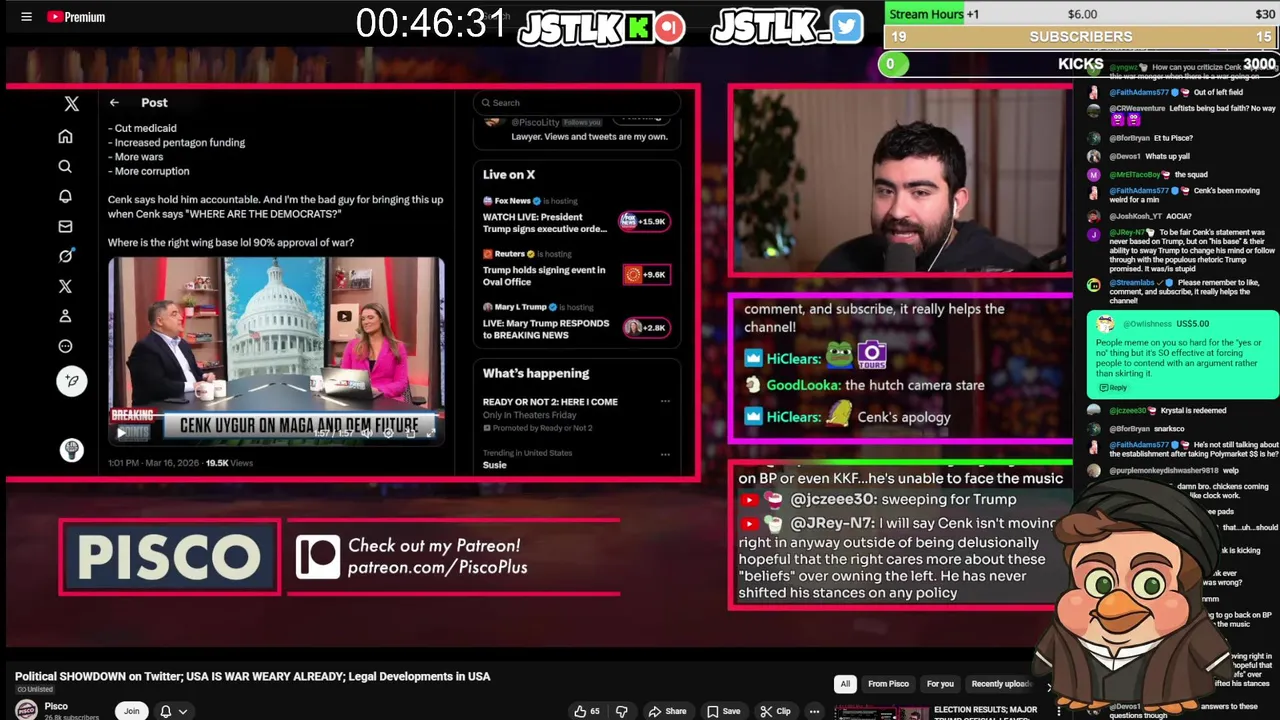Dislike the YouTube video
1280x720 pixels.
[621, 711]
